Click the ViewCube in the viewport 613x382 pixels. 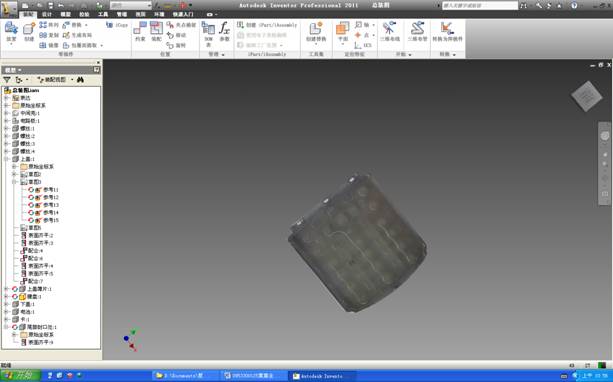(x=586, y=96)
